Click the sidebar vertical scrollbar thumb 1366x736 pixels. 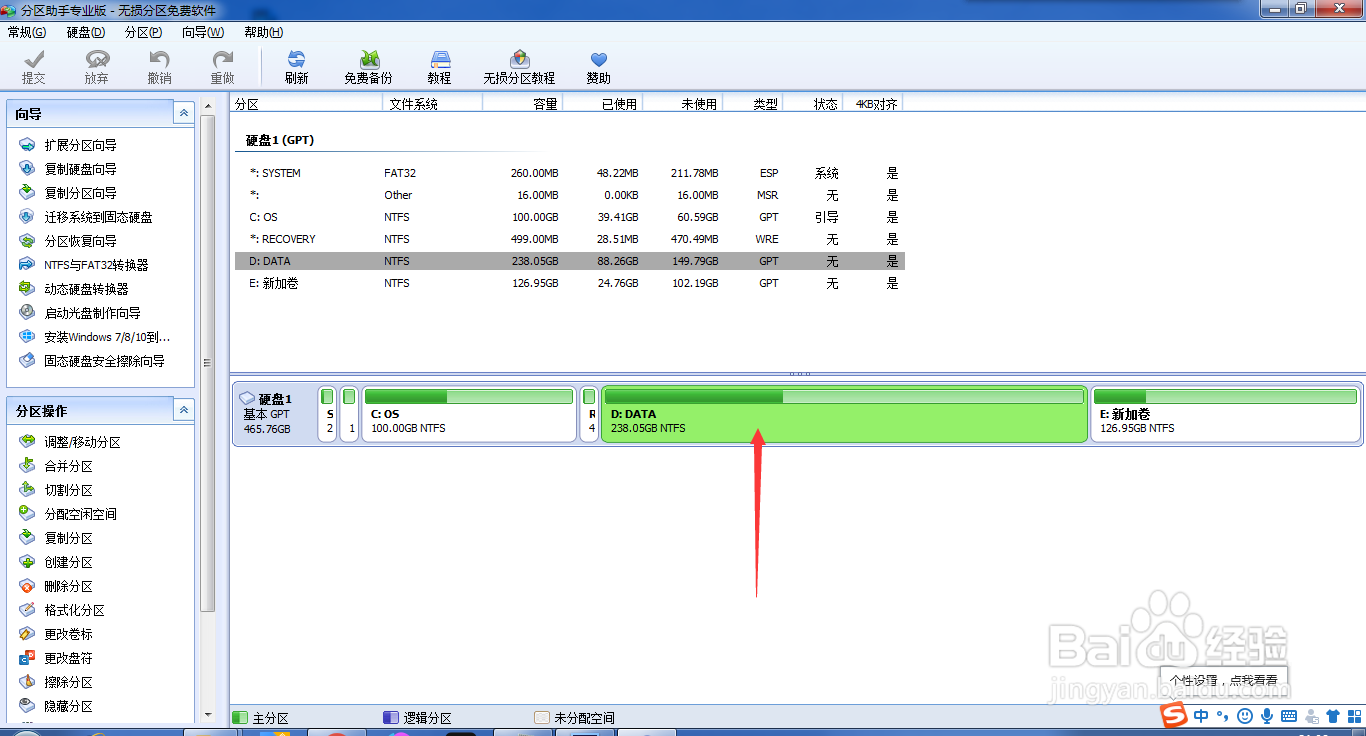pyautogui.click(x=208, y=363)
